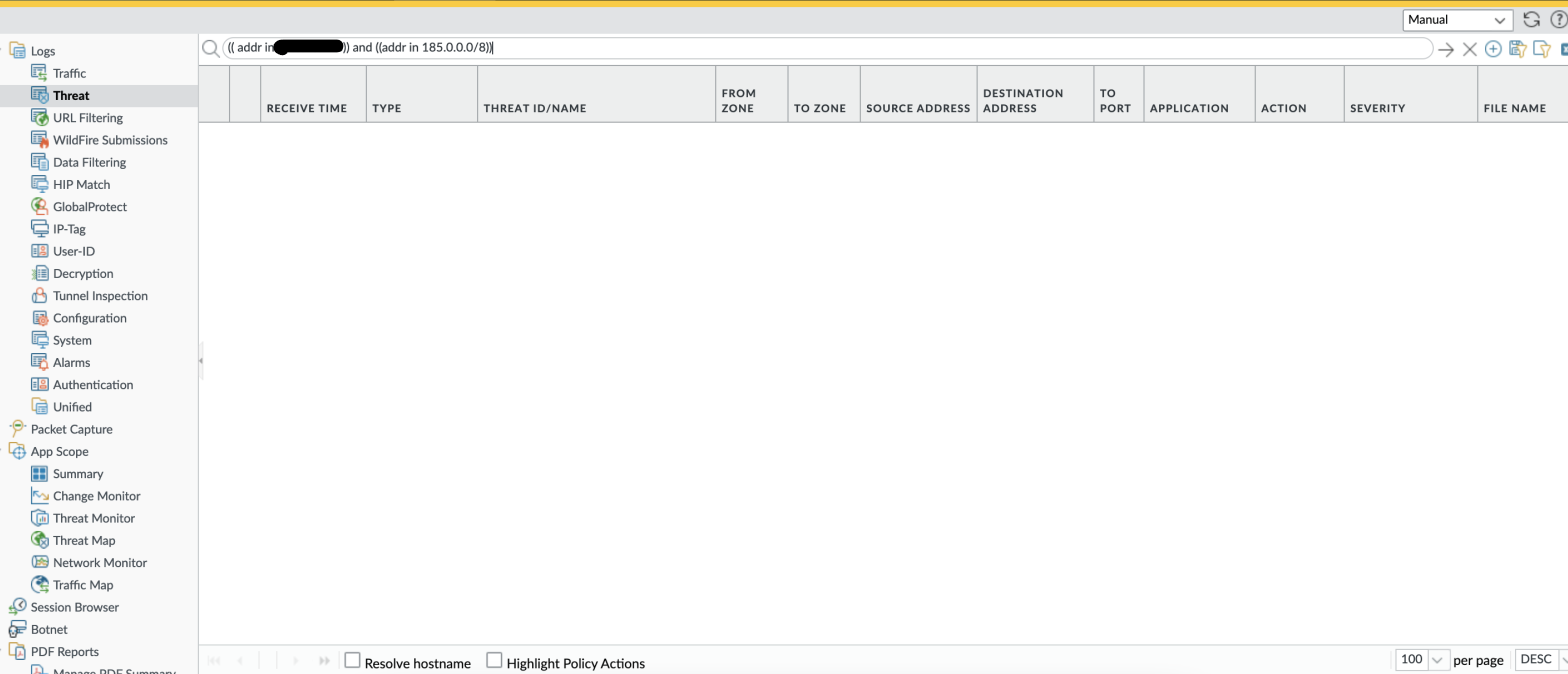1568x674 pixels.
Task: Select URL Filtering logs in sidebar
Action: (88, 118)
